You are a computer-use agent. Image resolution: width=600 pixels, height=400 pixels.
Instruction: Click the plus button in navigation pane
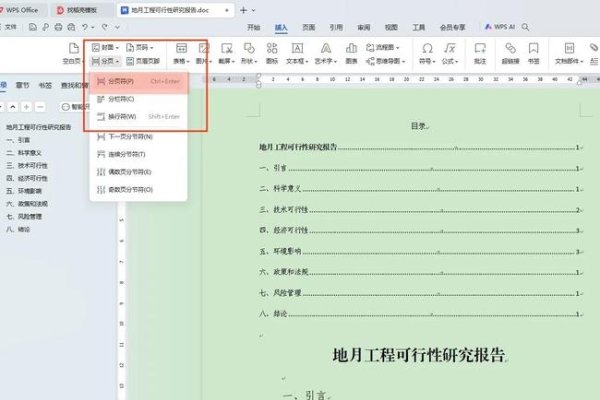click(x=26, y=107)
